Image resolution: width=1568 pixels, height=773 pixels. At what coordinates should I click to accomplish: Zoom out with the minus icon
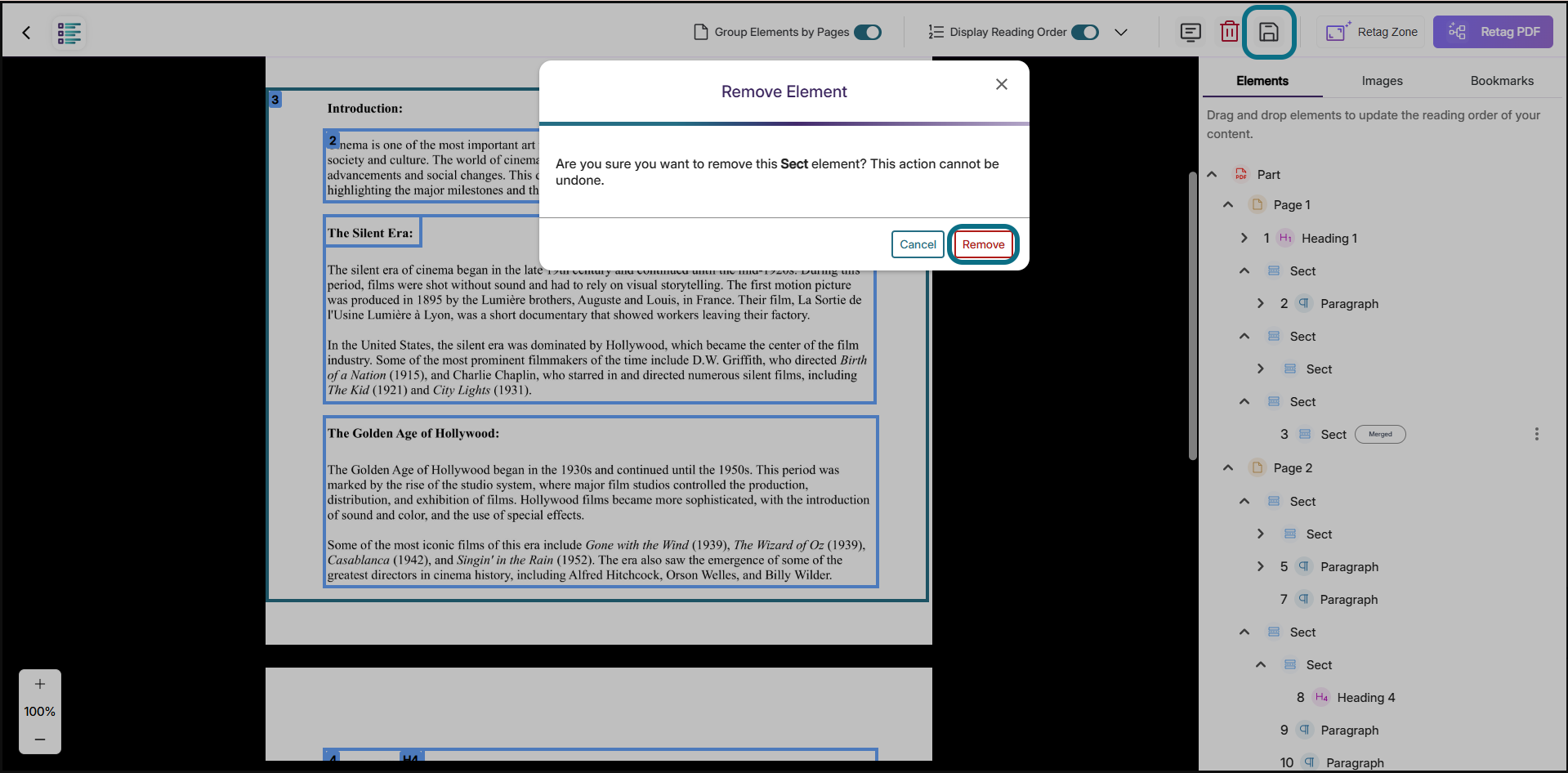pos(40,739)
